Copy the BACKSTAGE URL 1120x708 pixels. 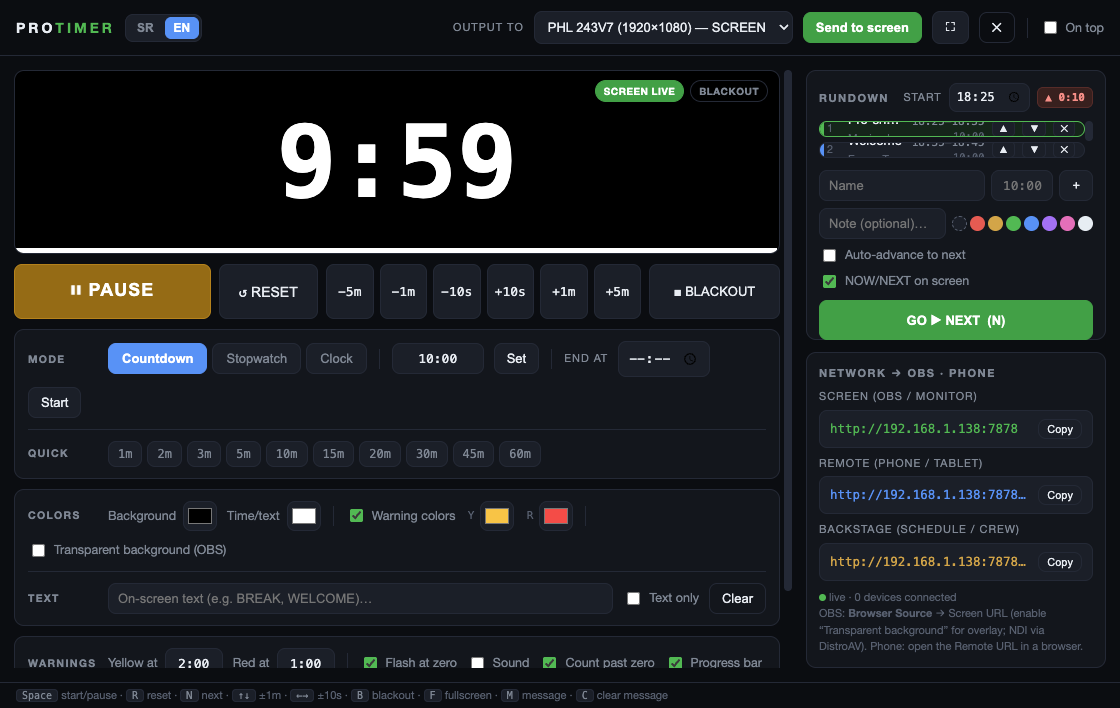coord(1060,562)
